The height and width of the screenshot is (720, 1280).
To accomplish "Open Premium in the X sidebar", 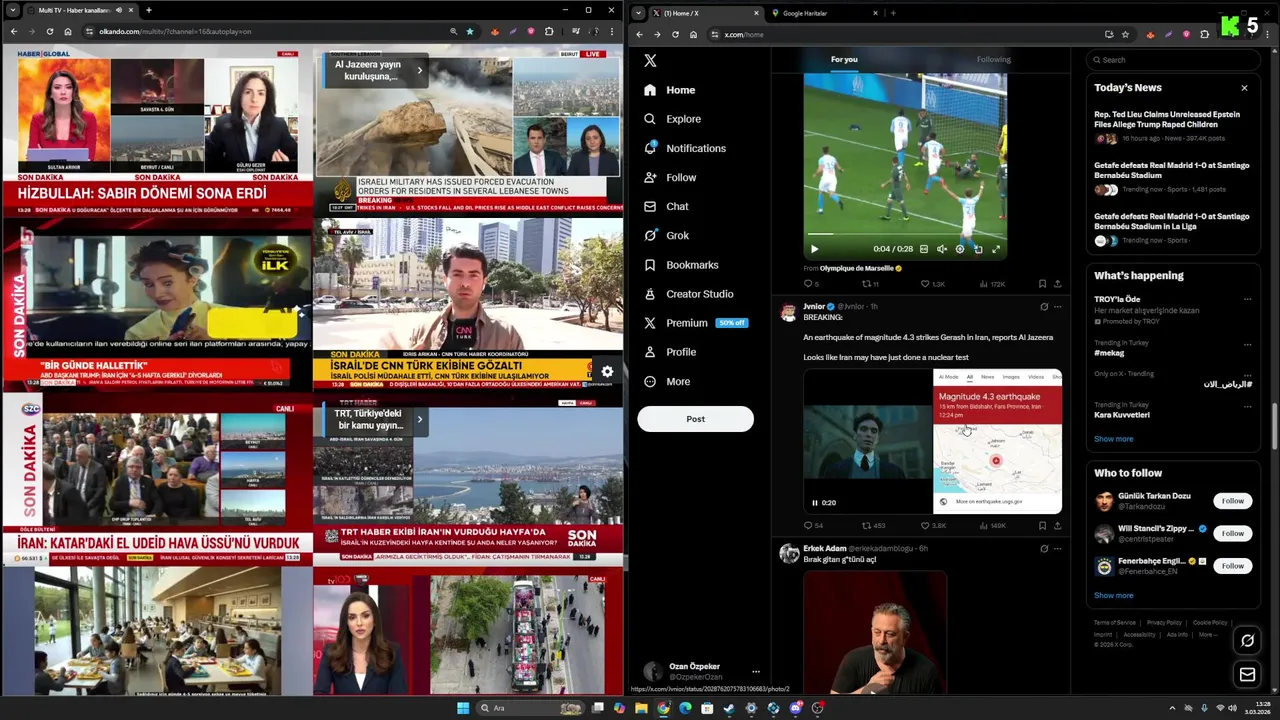I will [696, 323].
